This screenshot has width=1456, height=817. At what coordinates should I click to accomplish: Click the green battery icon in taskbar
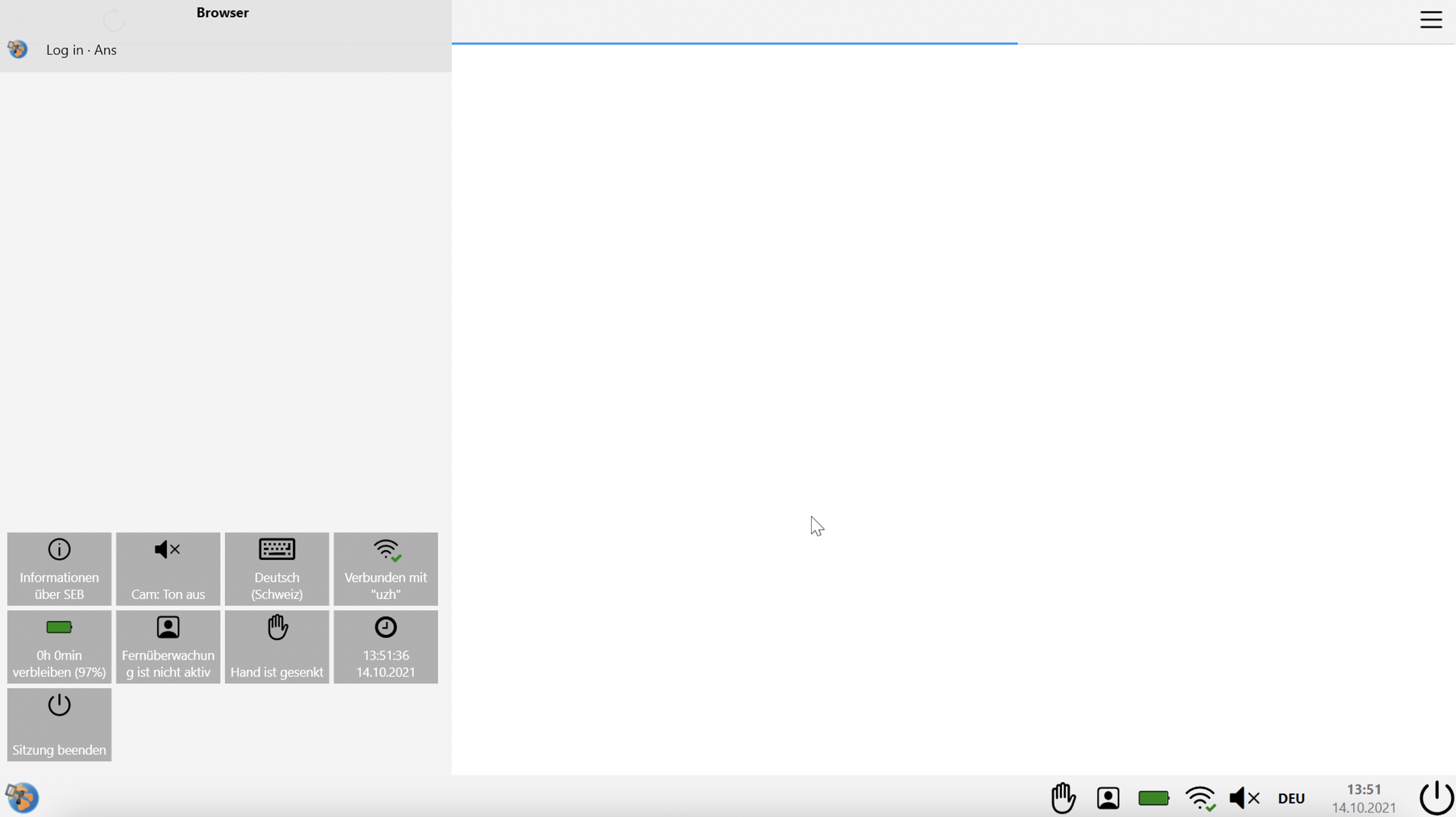coord(1153,798)
